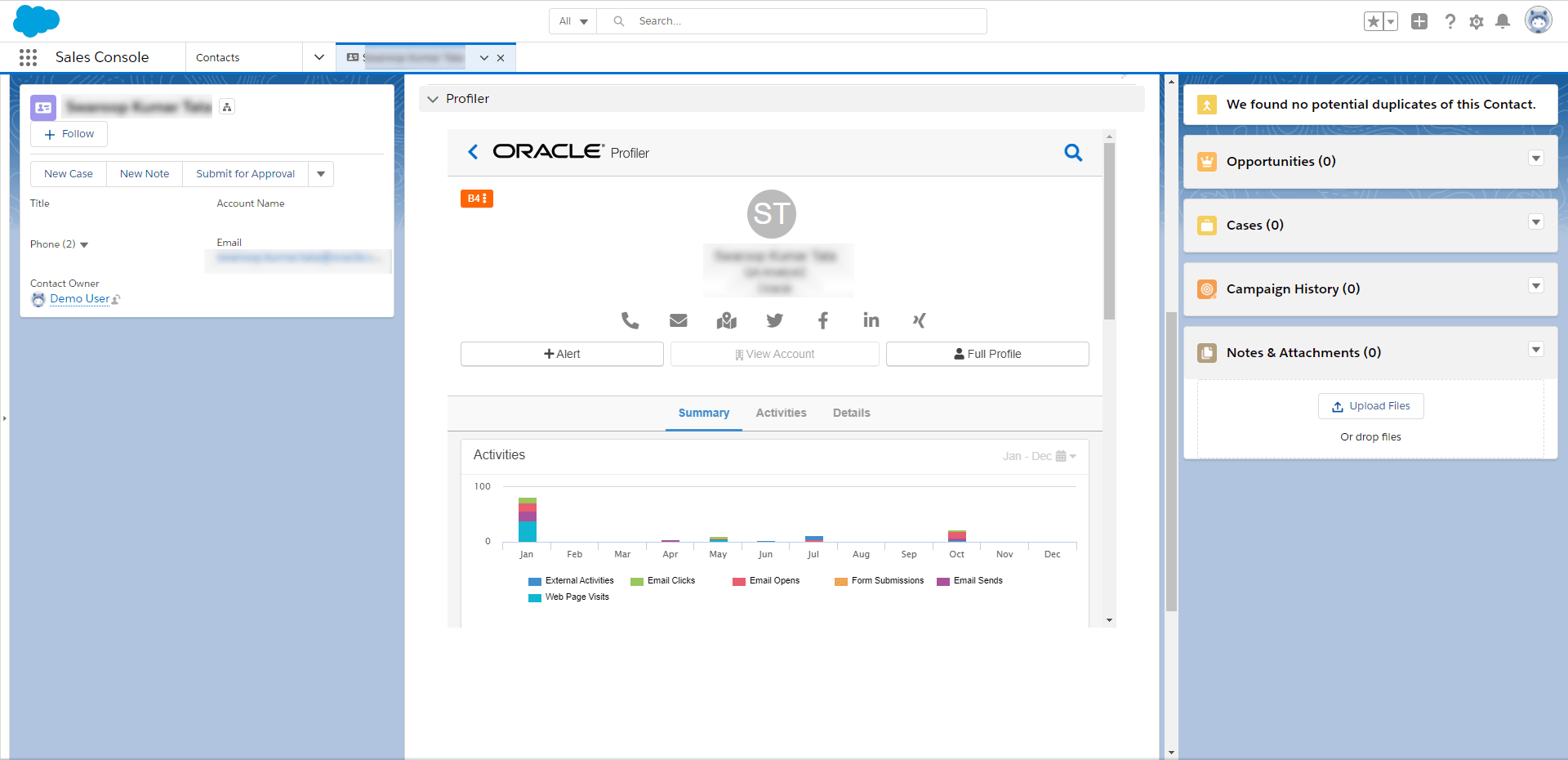Click the email envelope icon in Profiler

pyautogui.click(x=679, y=320)
